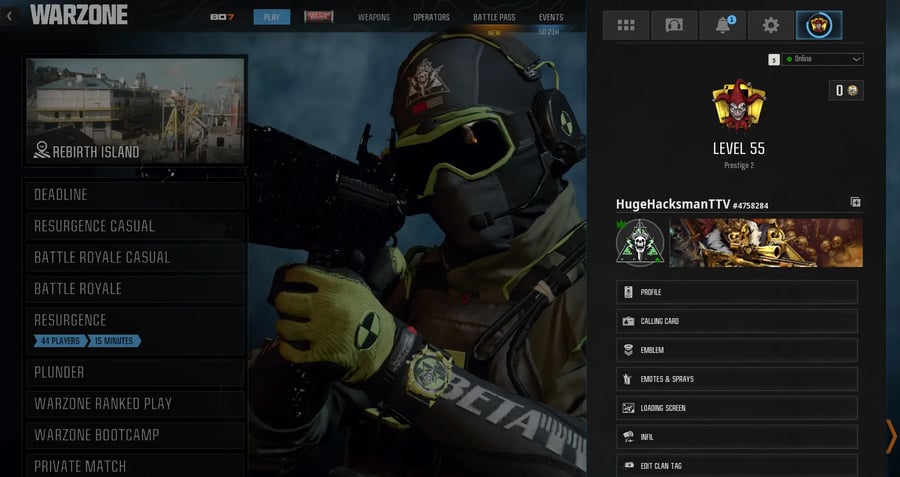Click the skull token currency counter
This screenshot has width=900, height=477.
[x=847, y=91]
